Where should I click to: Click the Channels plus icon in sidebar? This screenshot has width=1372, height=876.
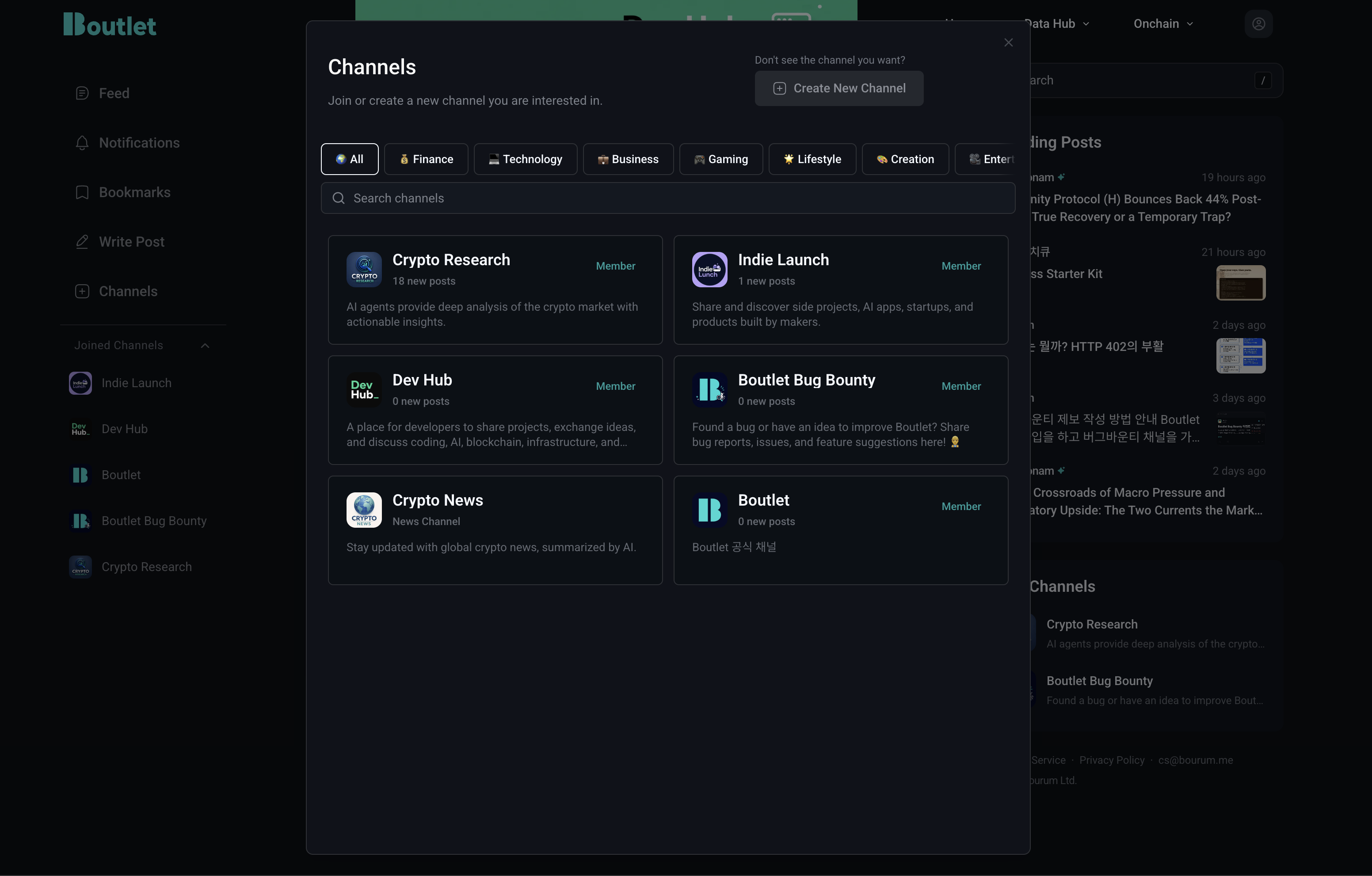click(x=82, y=292)
